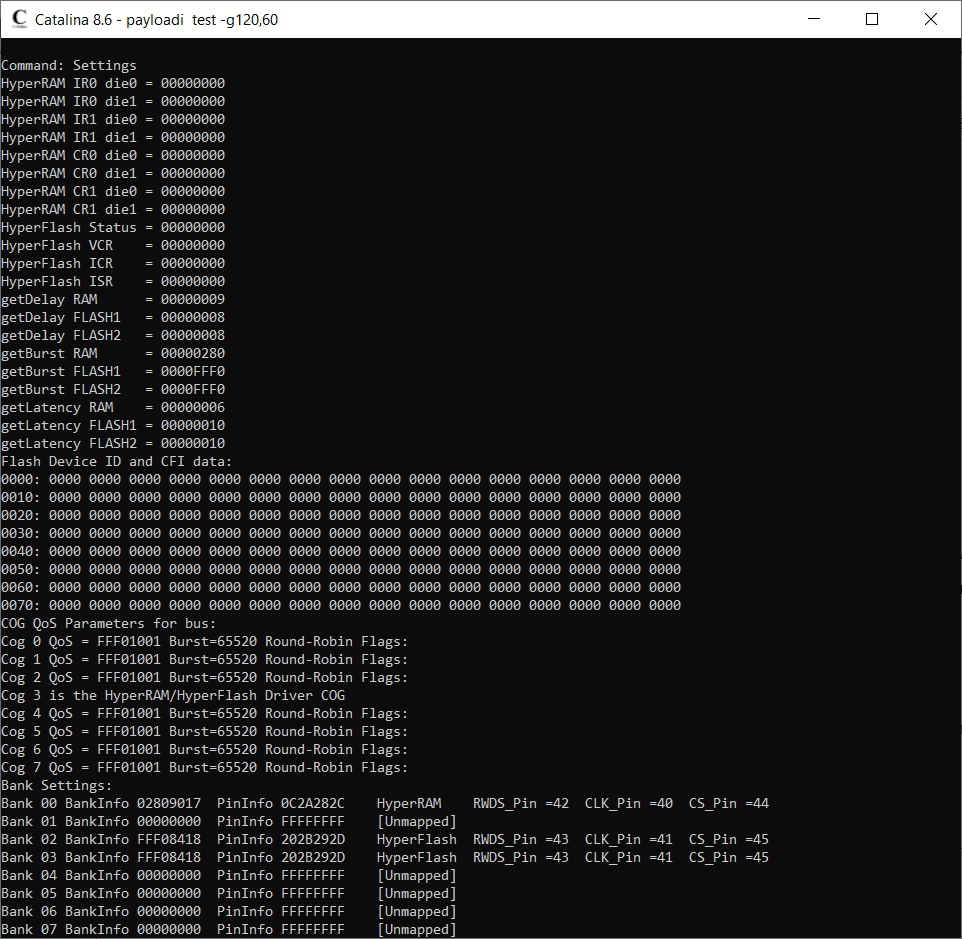Viewport: 962px width, 939px height.
Task: Click 'CLK_Pin =40' on Bank 00
Action: click(x=629, y=803)
